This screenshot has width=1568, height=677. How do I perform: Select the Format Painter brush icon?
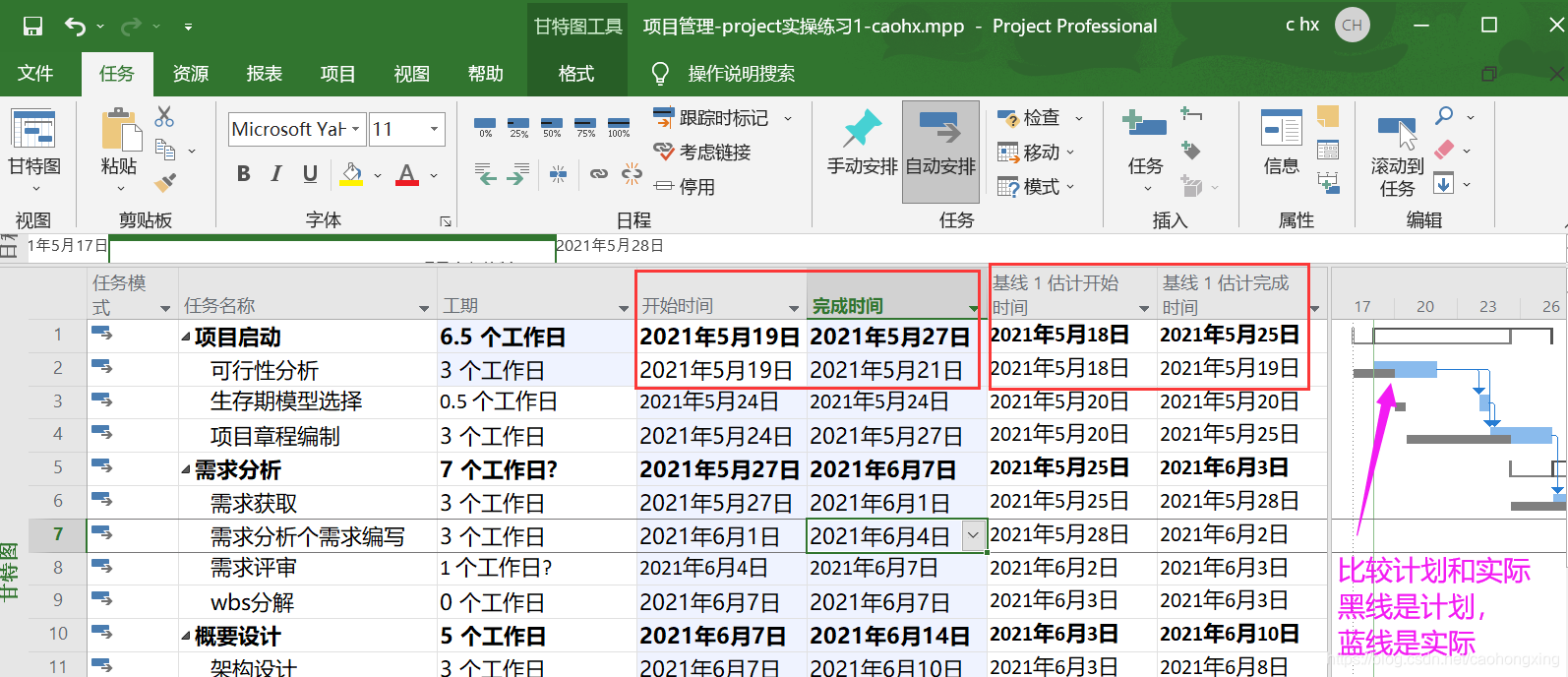(165, 183)
